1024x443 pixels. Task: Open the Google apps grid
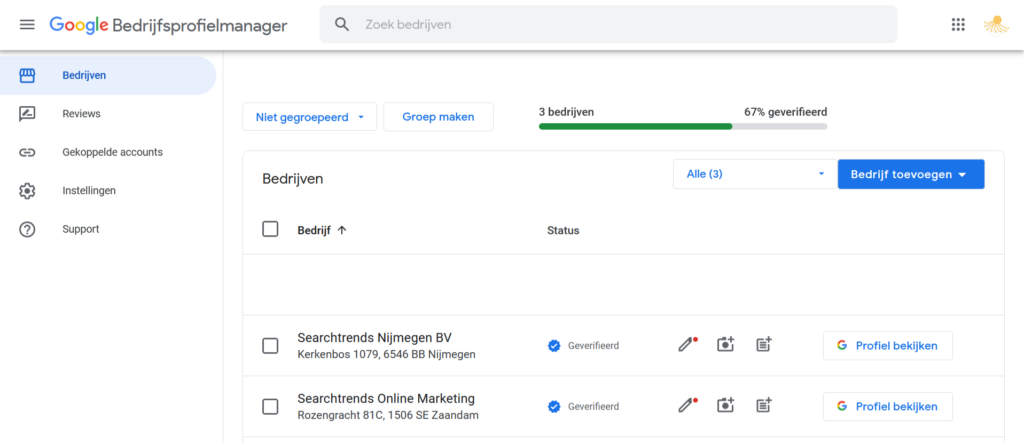click(x=958, y=24)
